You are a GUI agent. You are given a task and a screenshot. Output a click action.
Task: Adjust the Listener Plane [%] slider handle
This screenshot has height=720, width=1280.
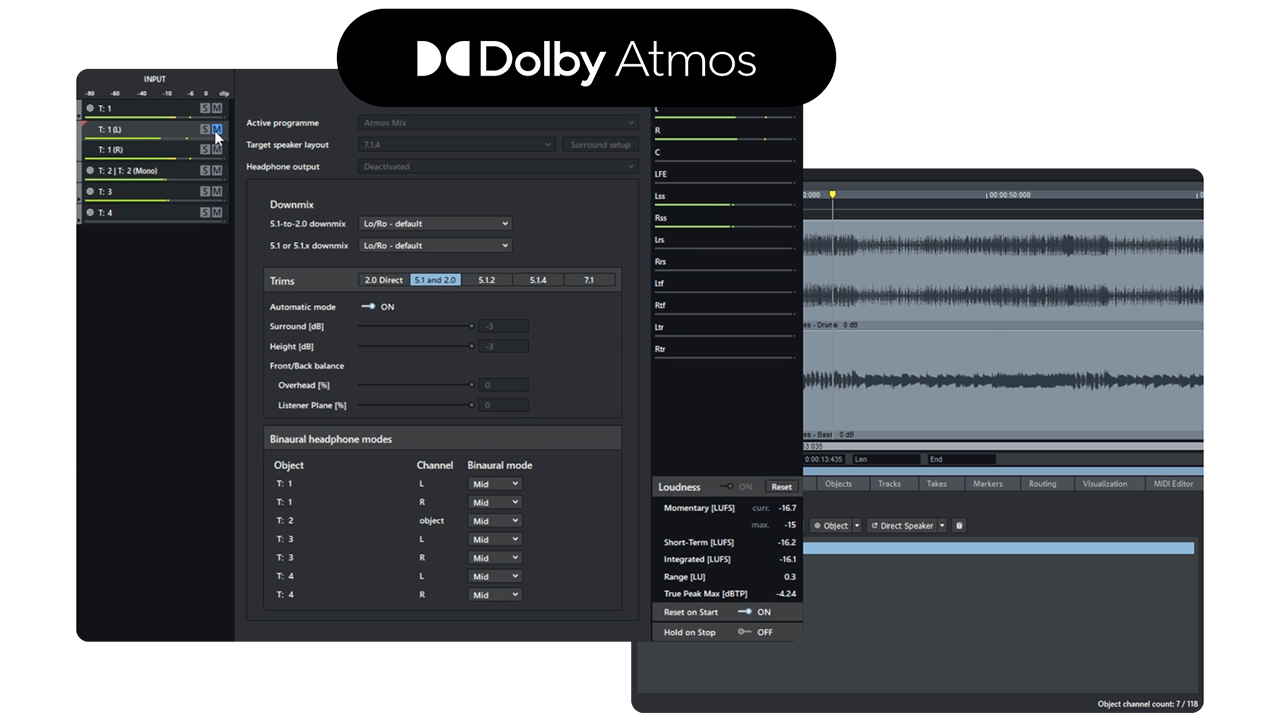click(471, 405)
